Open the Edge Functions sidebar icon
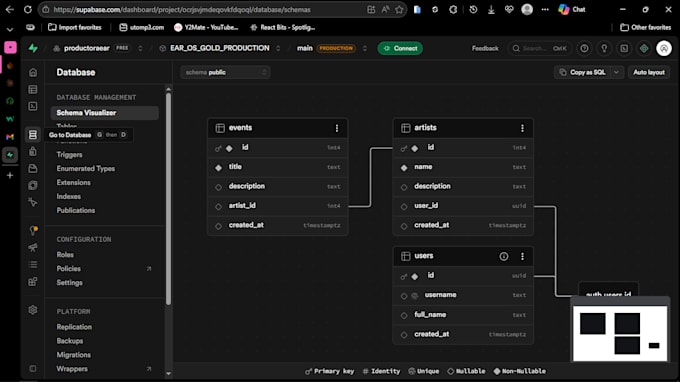Viewport: 680px width, 382px height. 33,185
